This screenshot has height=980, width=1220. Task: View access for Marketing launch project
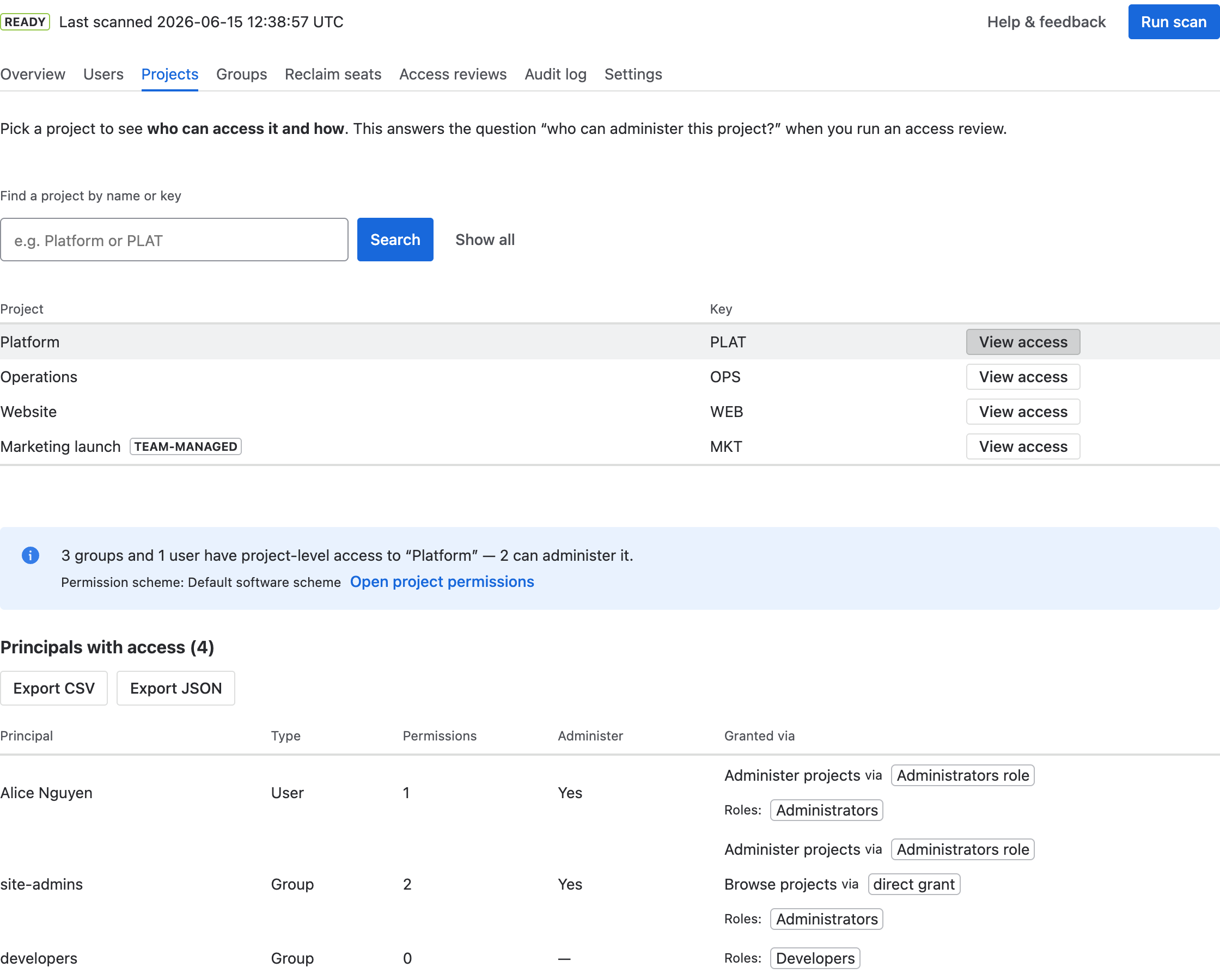pos(1023,447)
